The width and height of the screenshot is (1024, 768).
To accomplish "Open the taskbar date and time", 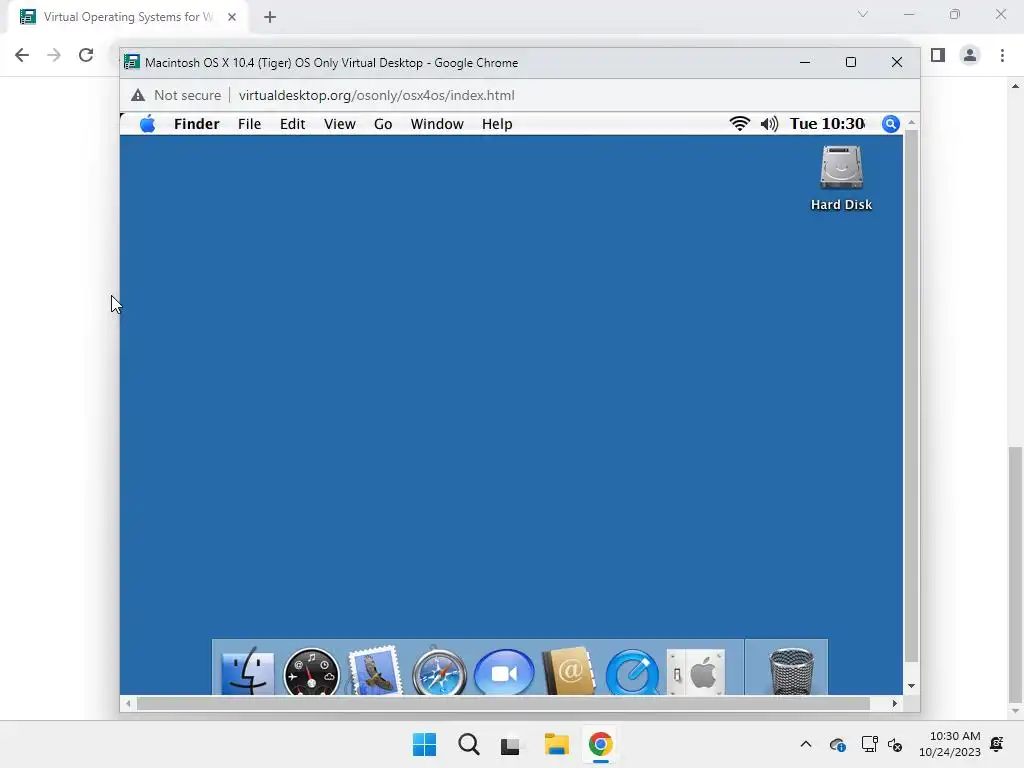I will 950,744.
